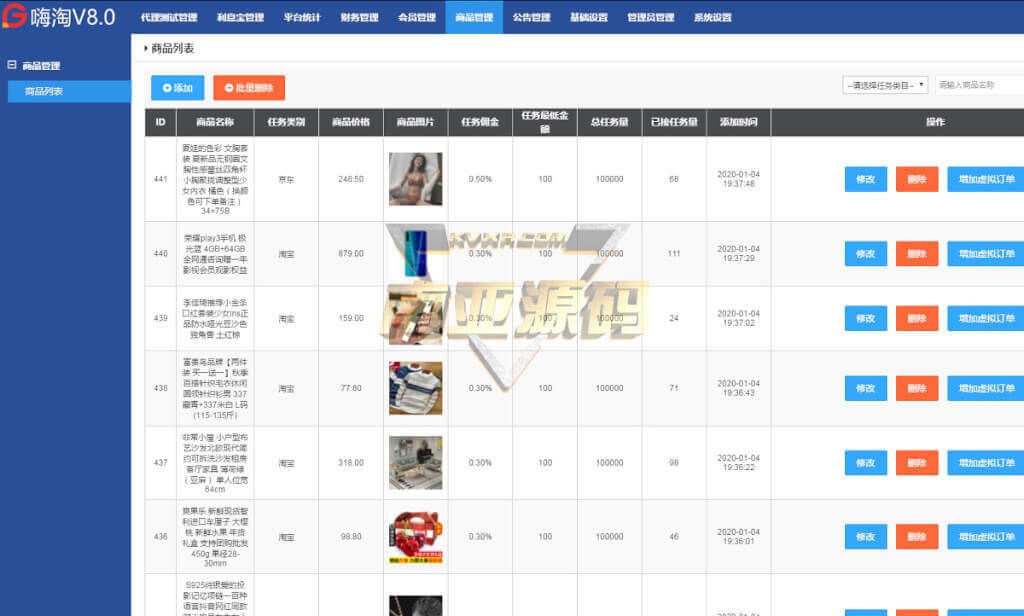The height and width of the screenshot is (616, 1024).
Task: Click the 嗨淘 logo icon
Action: [15, 17]
